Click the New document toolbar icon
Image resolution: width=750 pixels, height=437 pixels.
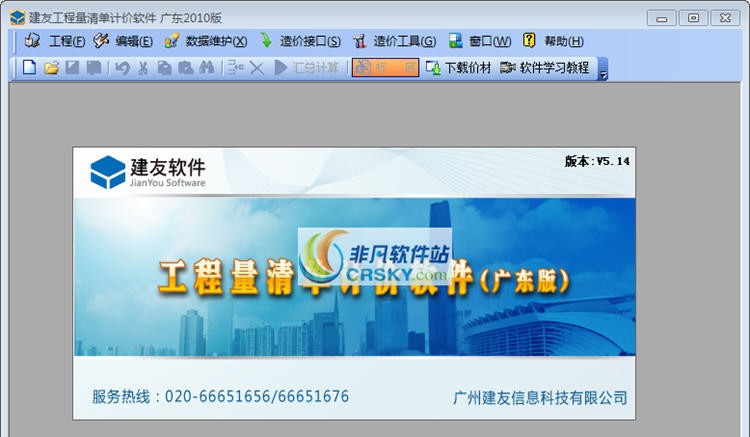tap(29, 67)
